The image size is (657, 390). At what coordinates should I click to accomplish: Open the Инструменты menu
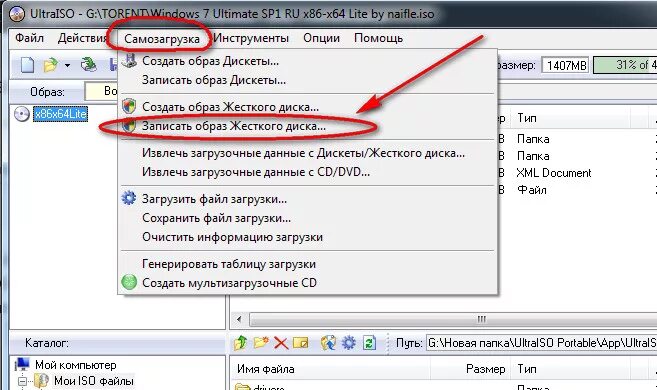click(x=251, y=38)
